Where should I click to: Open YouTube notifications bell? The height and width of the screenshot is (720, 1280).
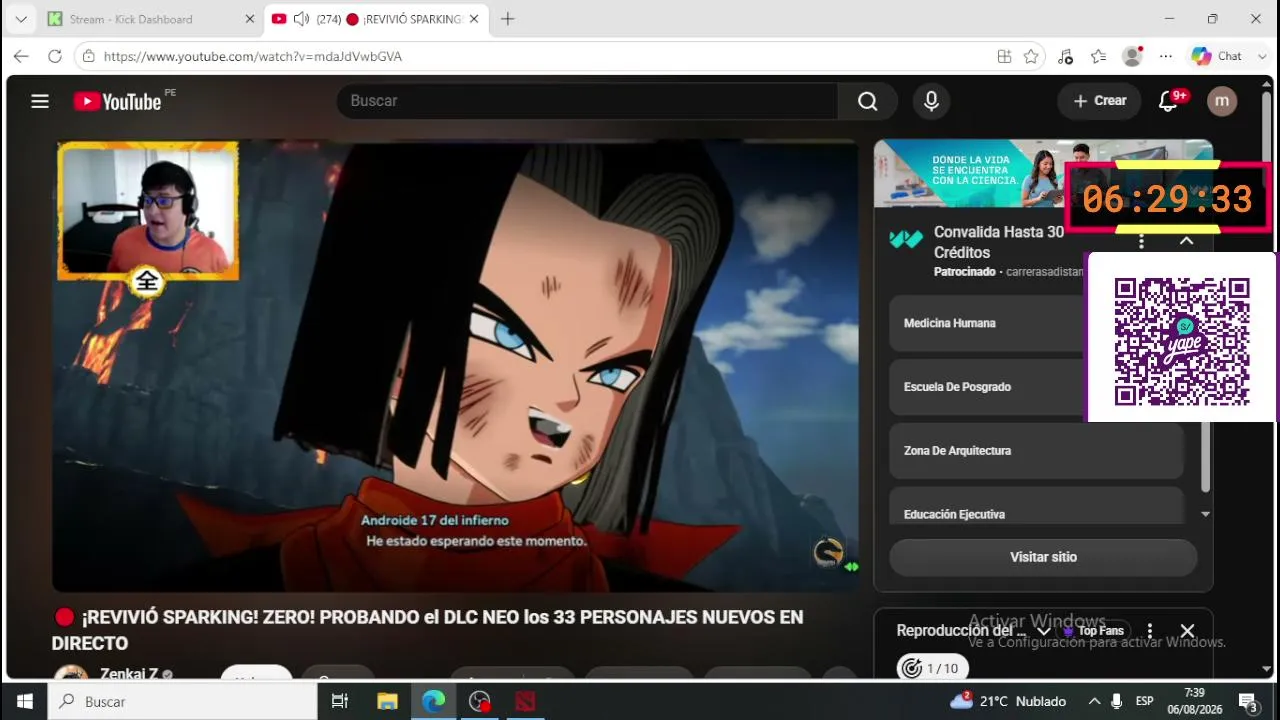[1167, 101]
